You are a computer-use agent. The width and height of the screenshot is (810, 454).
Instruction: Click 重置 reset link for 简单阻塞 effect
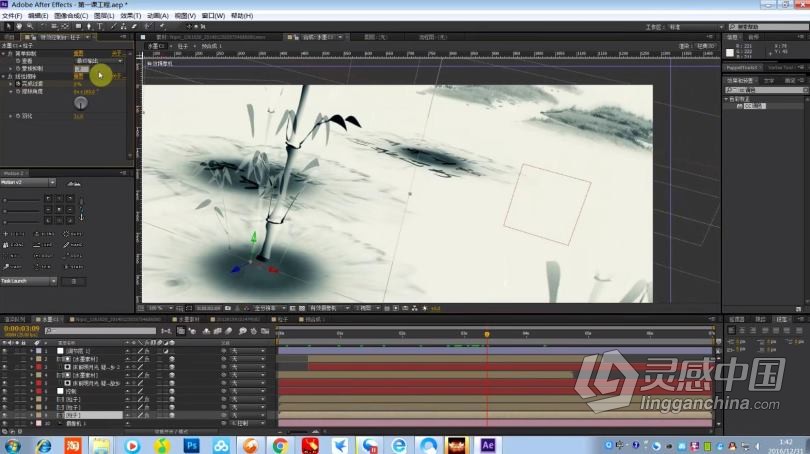coord(79,53)
